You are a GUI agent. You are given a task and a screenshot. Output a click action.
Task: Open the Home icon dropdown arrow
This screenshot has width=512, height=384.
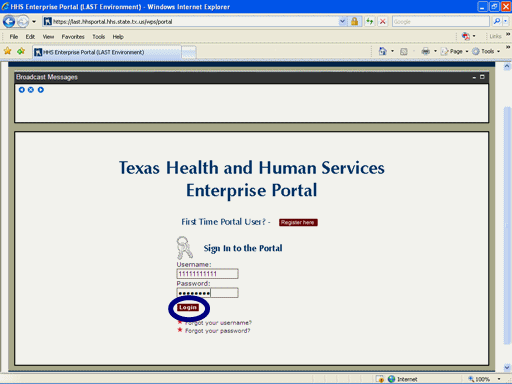[x=392, y=51]
